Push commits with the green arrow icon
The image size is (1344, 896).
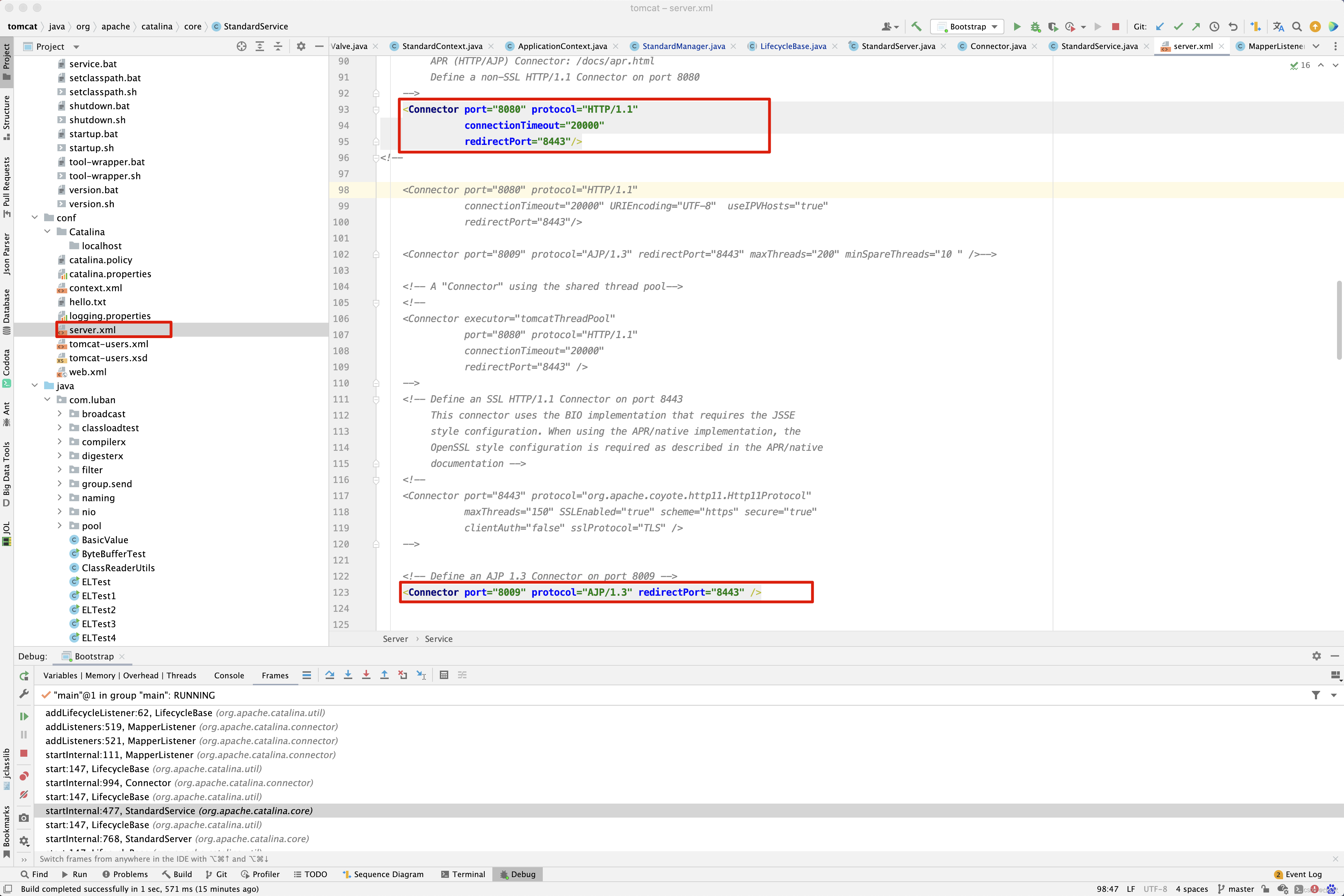click(1196, 26)
